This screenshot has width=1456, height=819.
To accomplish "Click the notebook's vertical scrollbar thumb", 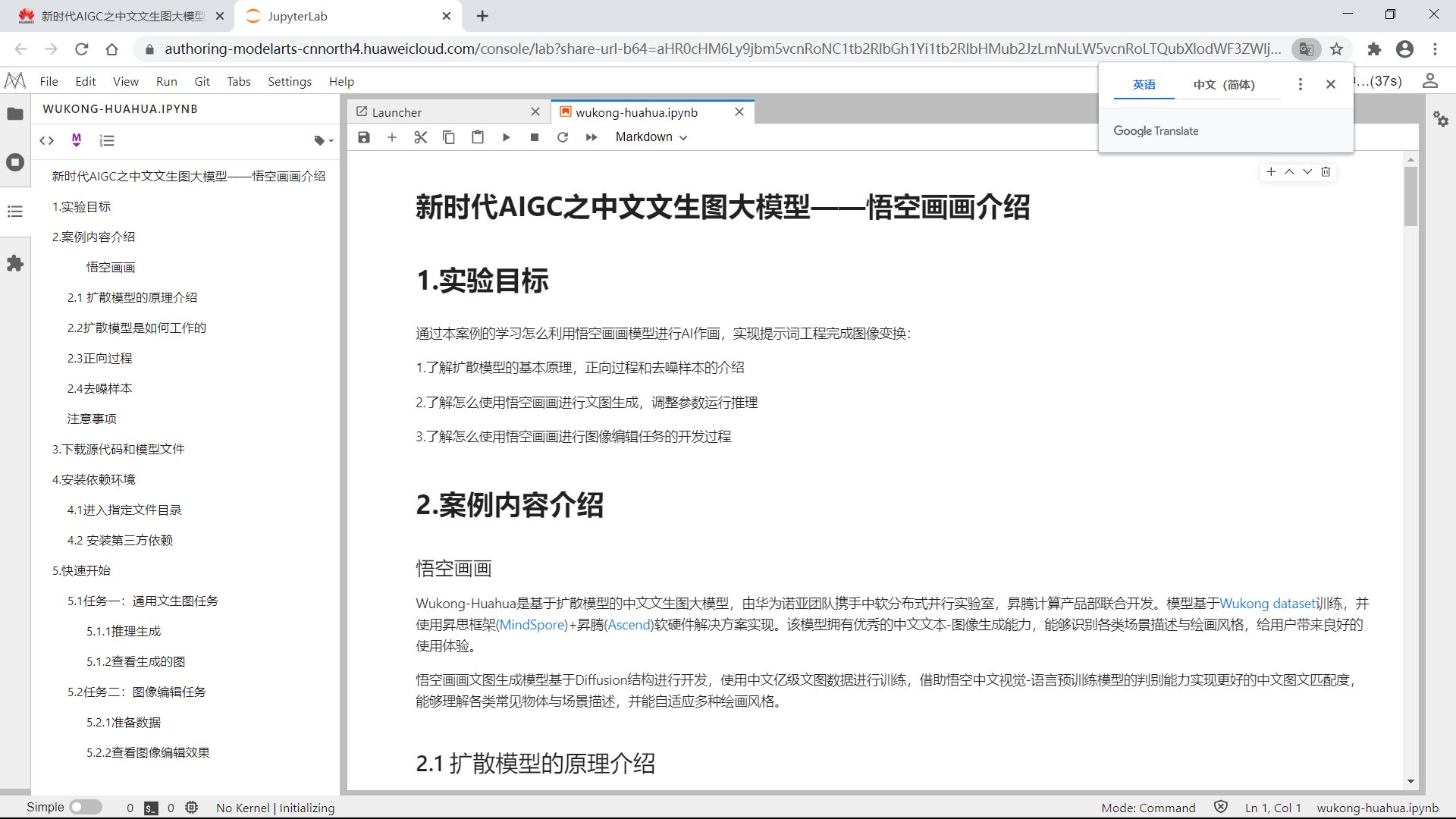I will click(x=1410, y=196).
